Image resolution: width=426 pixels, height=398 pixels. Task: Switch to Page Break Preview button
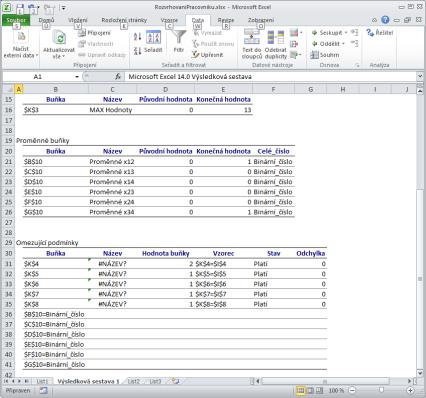coord(319,390)
